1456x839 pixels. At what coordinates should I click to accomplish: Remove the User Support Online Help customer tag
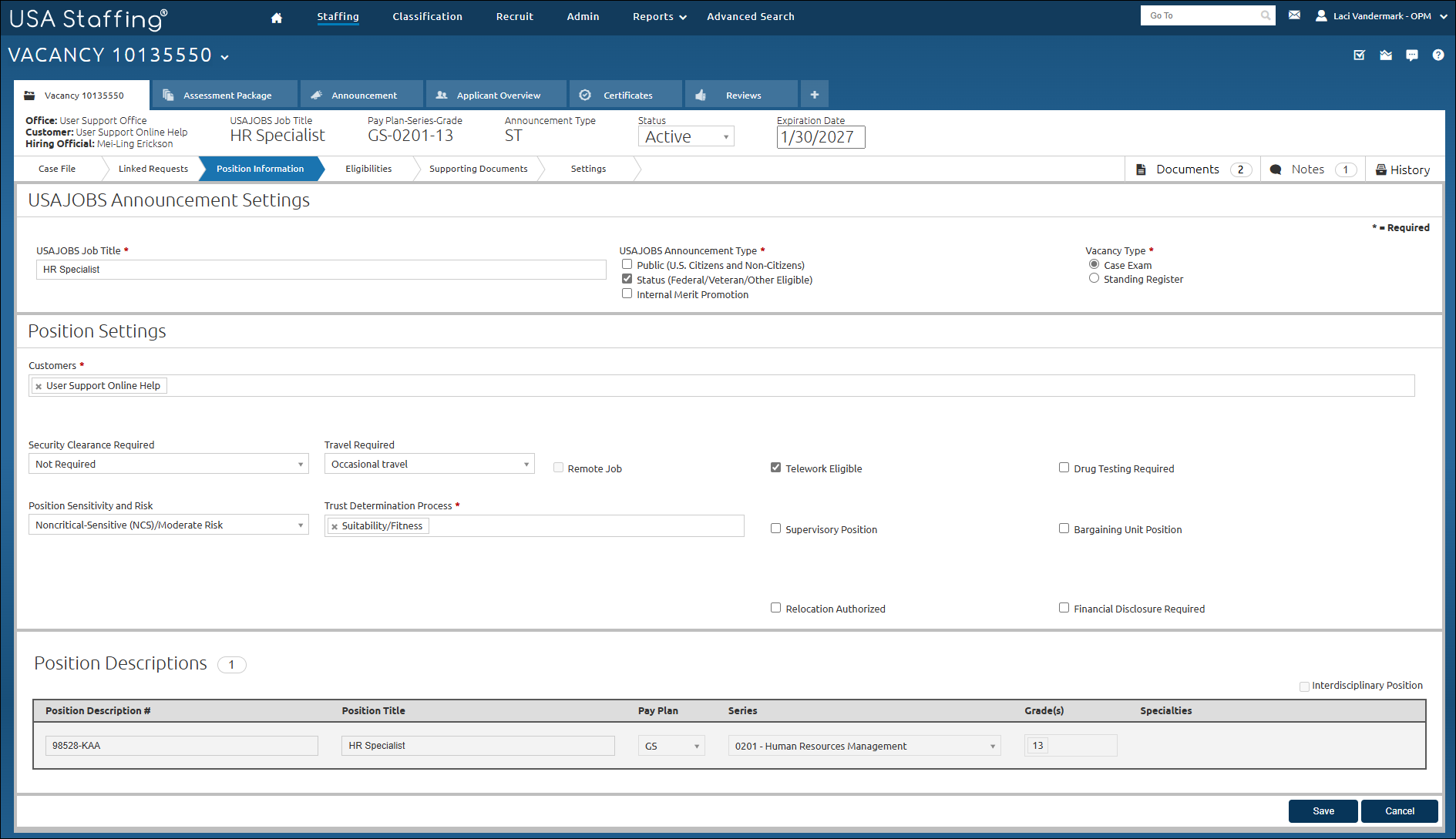(39, 386)
